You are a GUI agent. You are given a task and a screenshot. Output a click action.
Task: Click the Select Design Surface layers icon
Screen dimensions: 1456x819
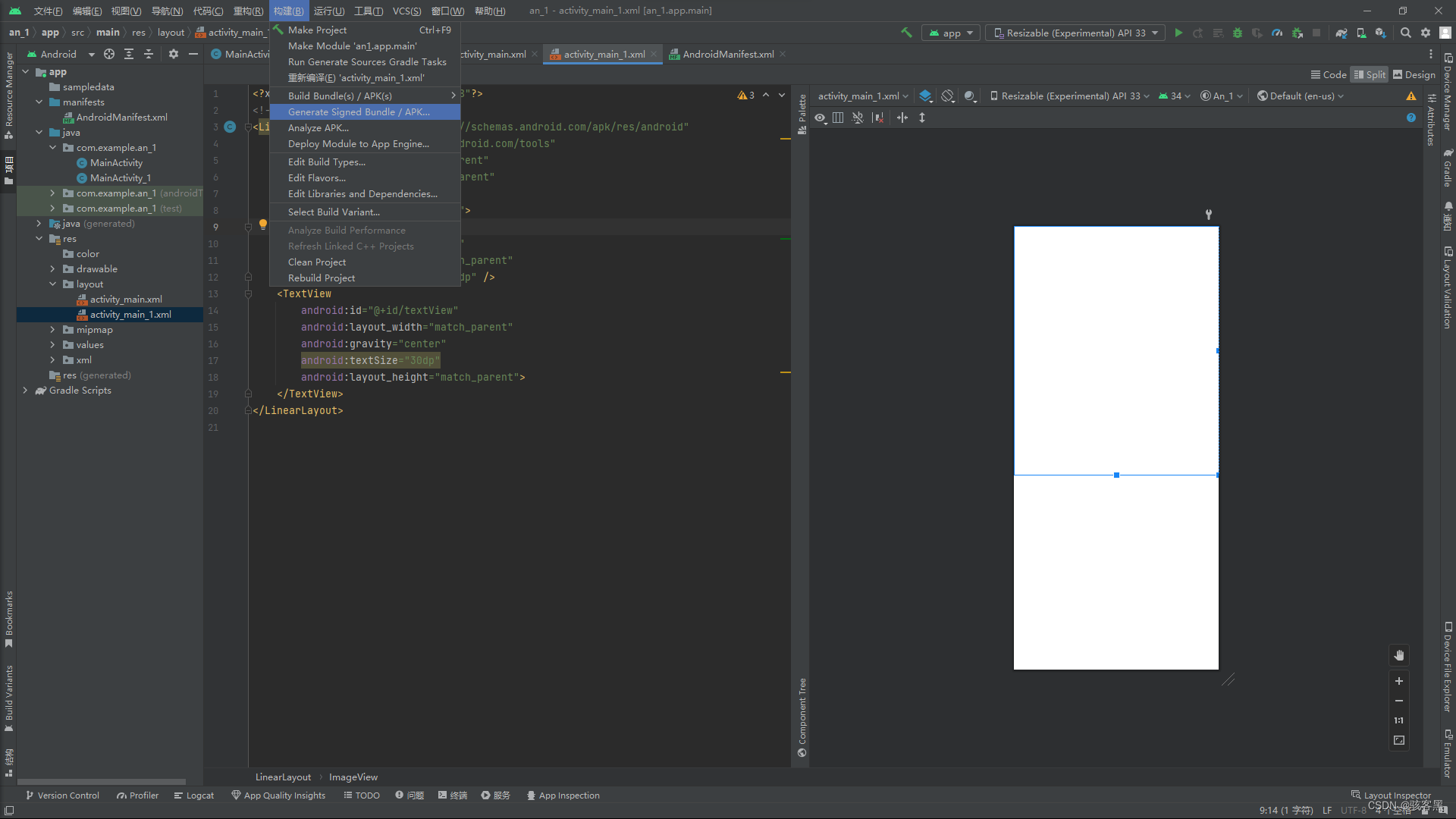pyautogui.click(x=925, y=96)
